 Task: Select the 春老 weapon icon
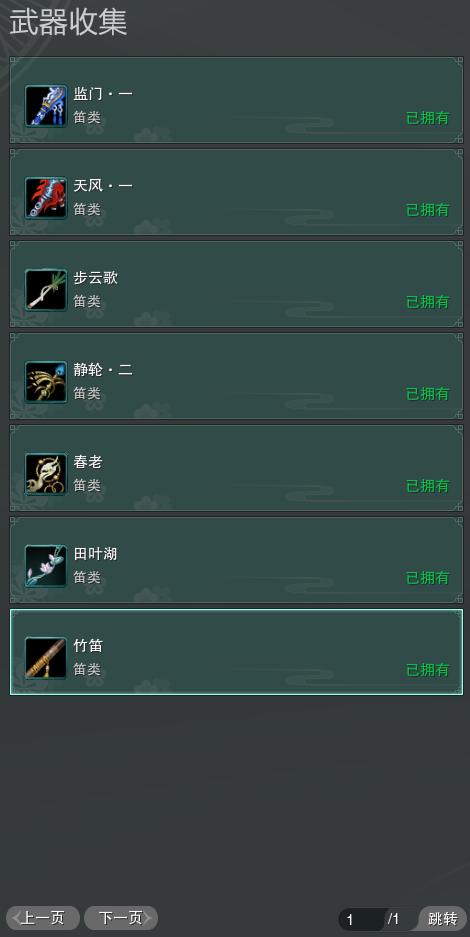(46, 474)
